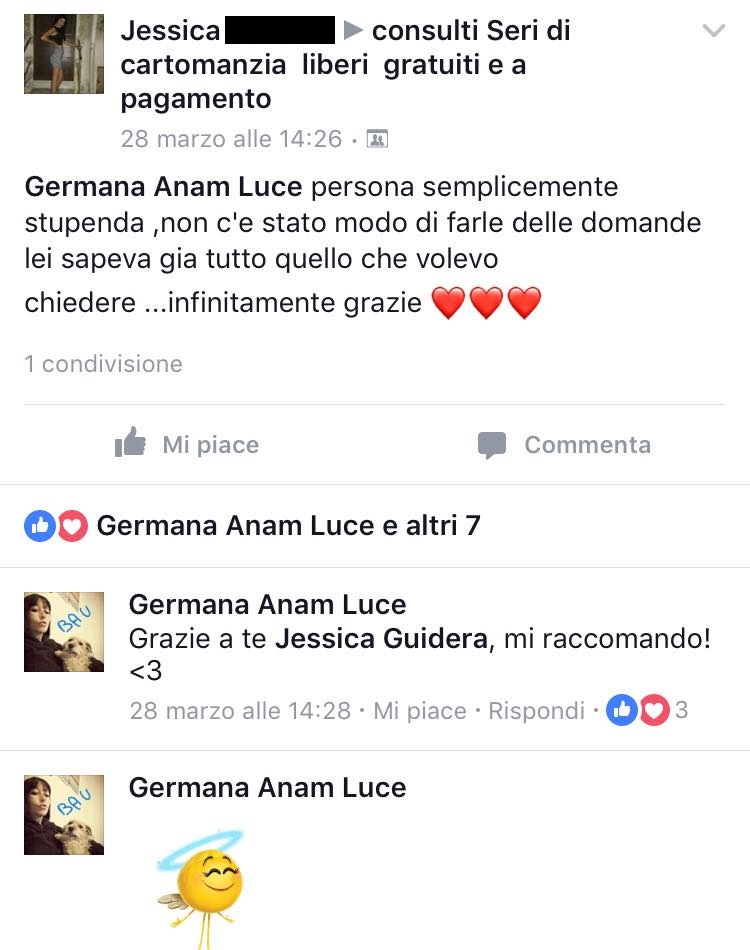
Task: Like the first comment via Mi piace
Action: (x=420, y=711)
